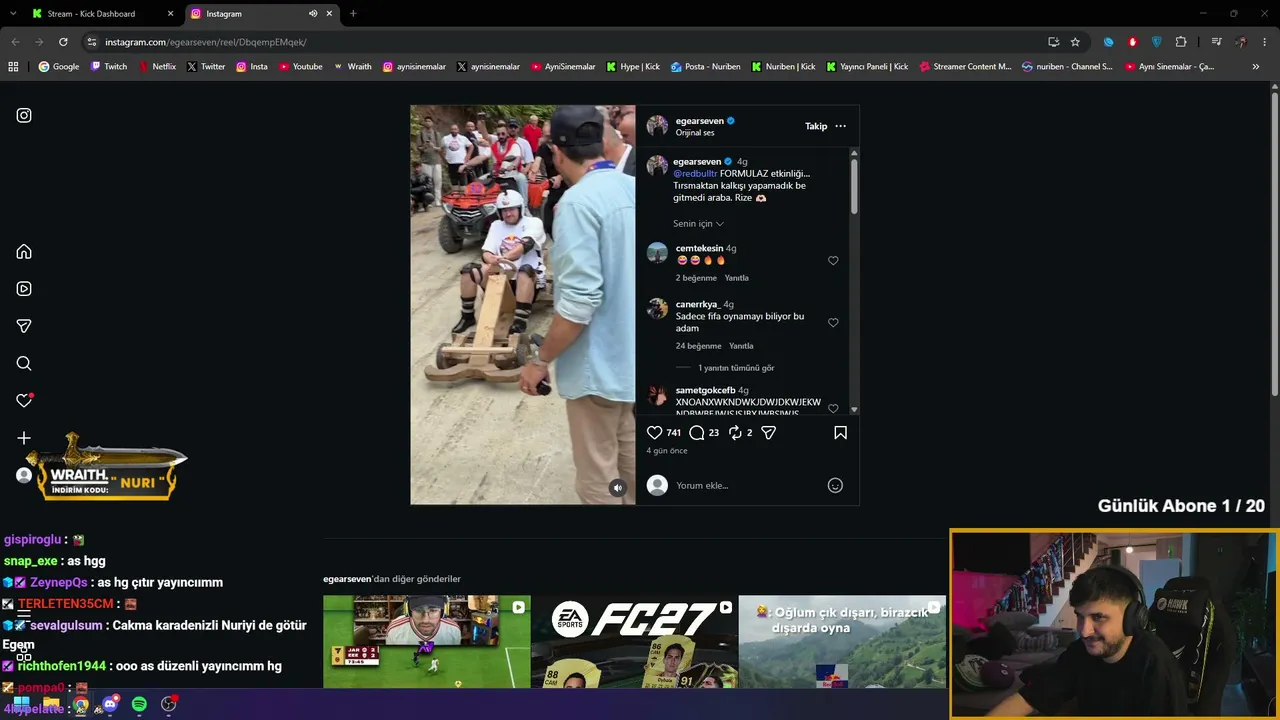The width and height of the screenshot is (1280, 720).
Task: Open Instagram search from the sidebar
Action: (24, 364)
